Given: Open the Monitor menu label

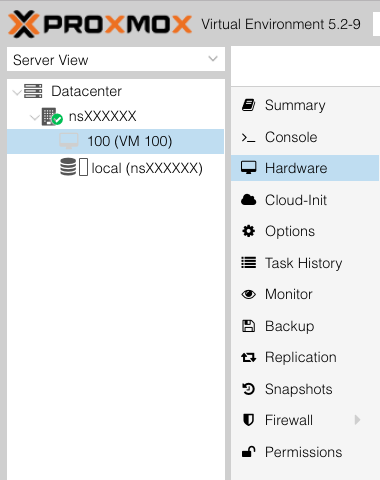Looking at the screenshot, I should click(x=289, y=294).
